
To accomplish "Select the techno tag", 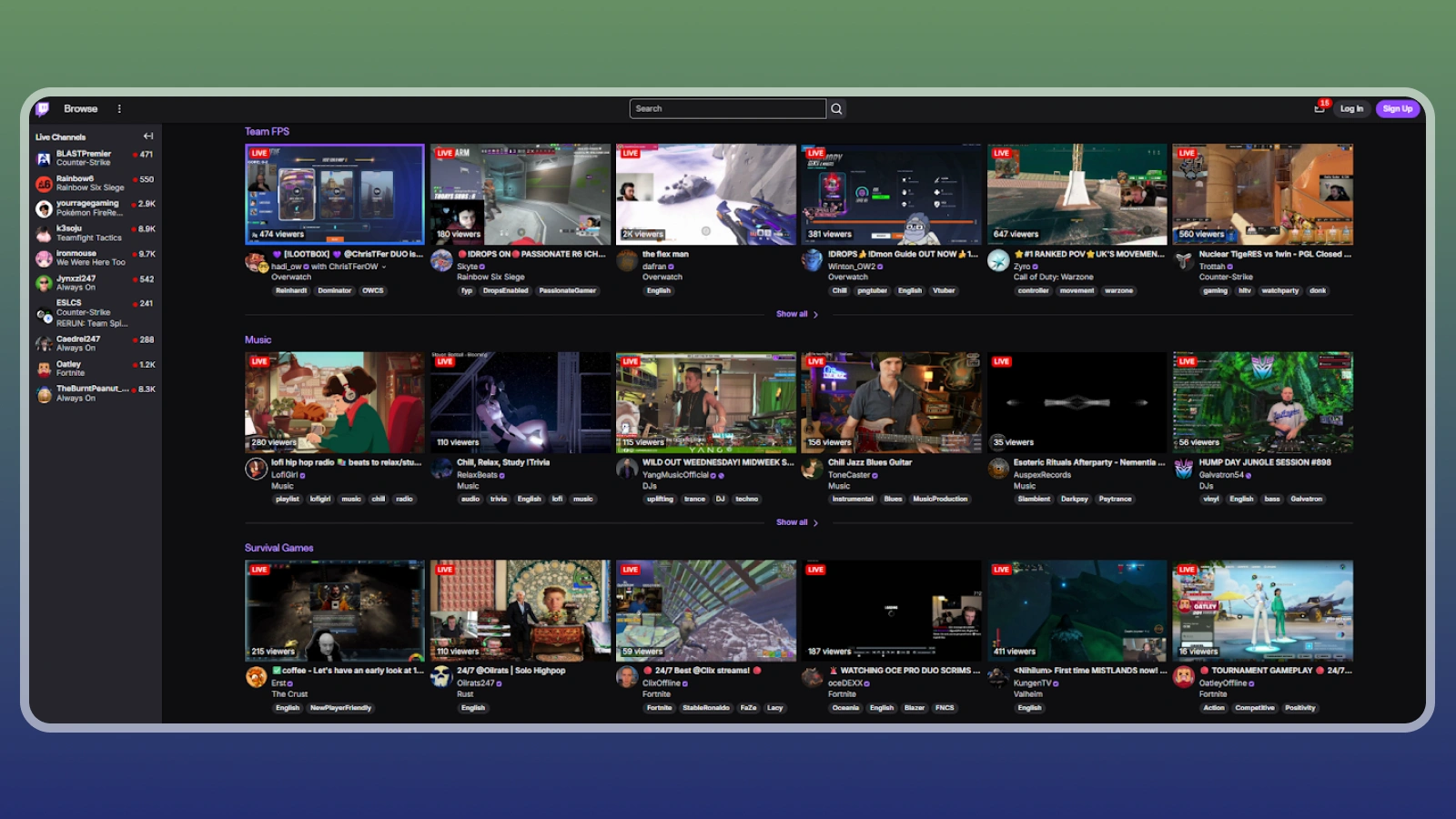I will tap(746, 500).
